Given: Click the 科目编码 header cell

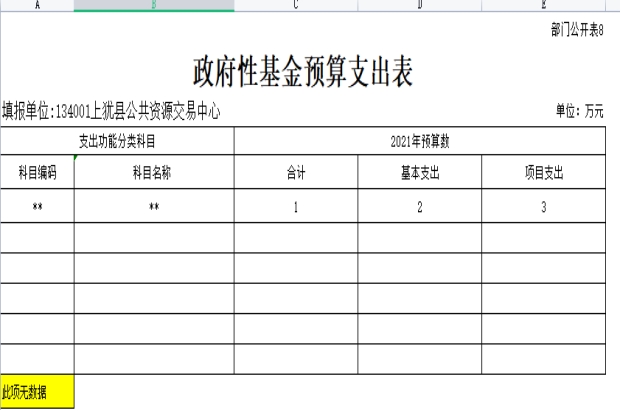Looking at the screenshot, I should click(x=37, y=173).
